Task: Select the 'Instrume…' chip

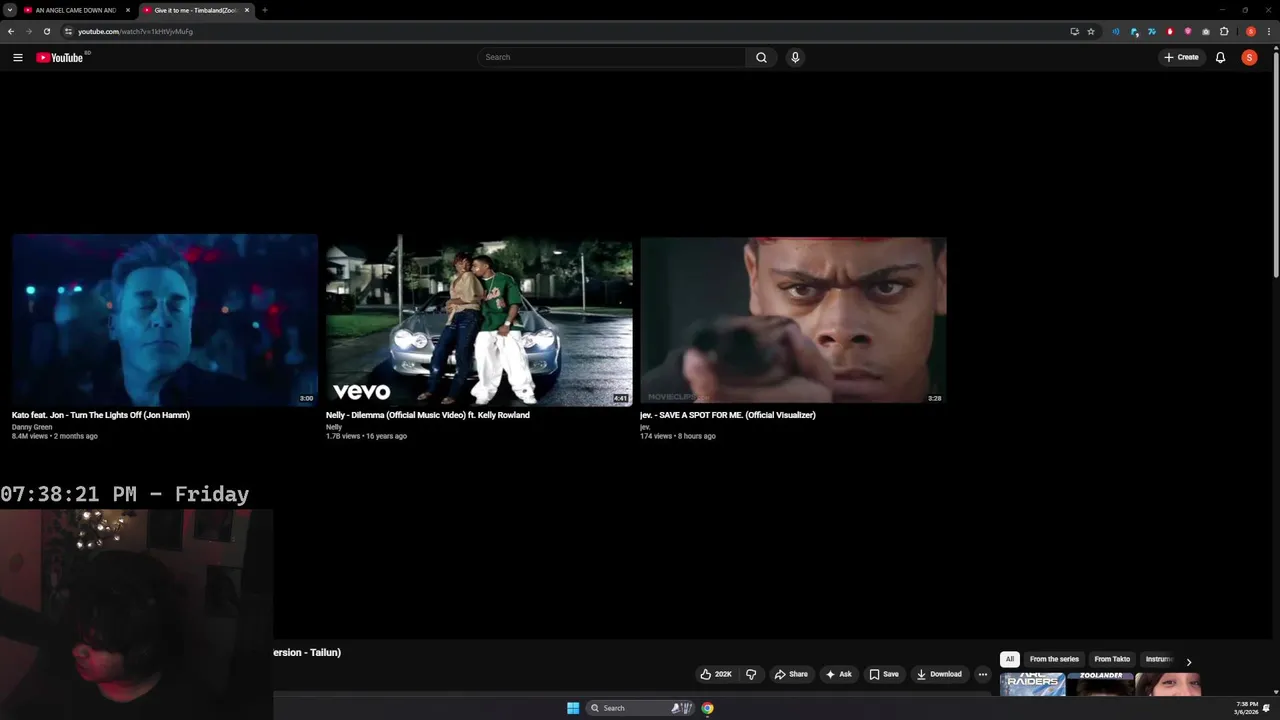Action: tap(1159, 659)
